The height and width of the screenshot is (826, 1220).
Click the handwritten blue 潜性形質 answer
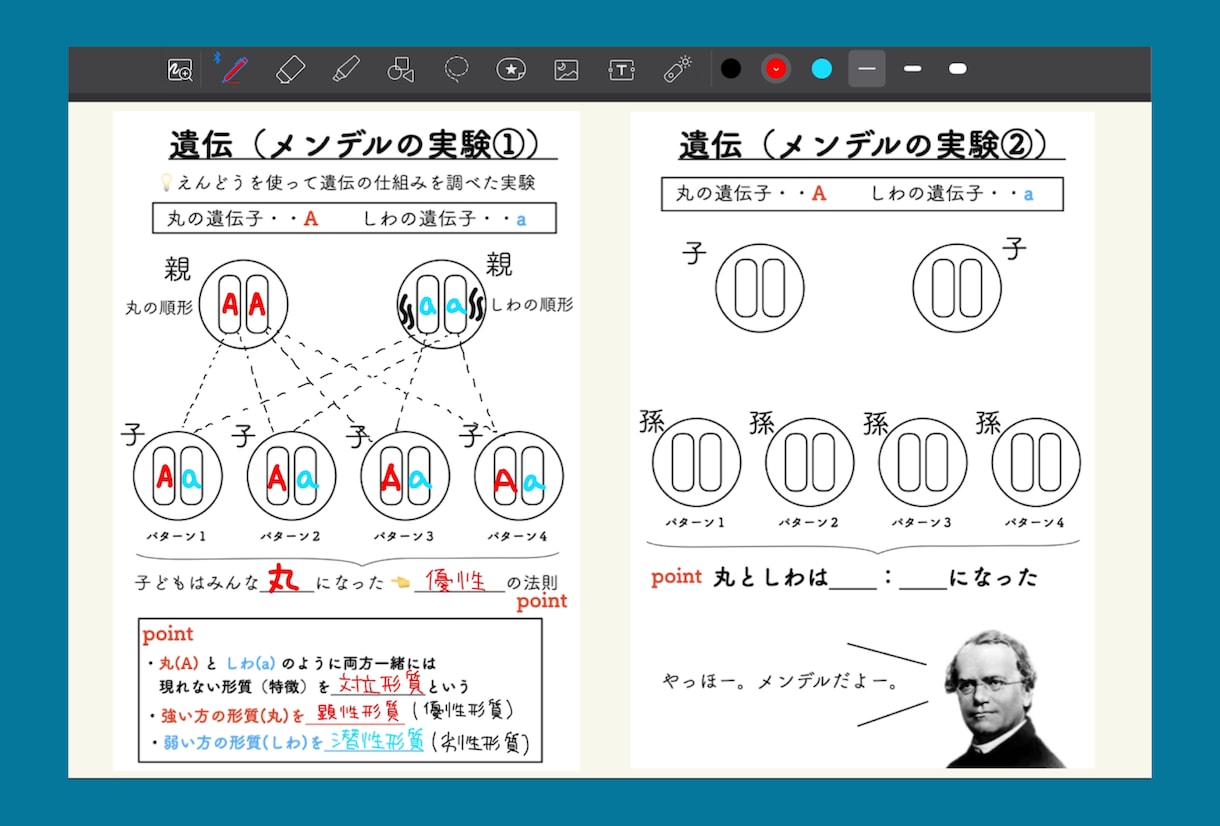pos(376,741)
